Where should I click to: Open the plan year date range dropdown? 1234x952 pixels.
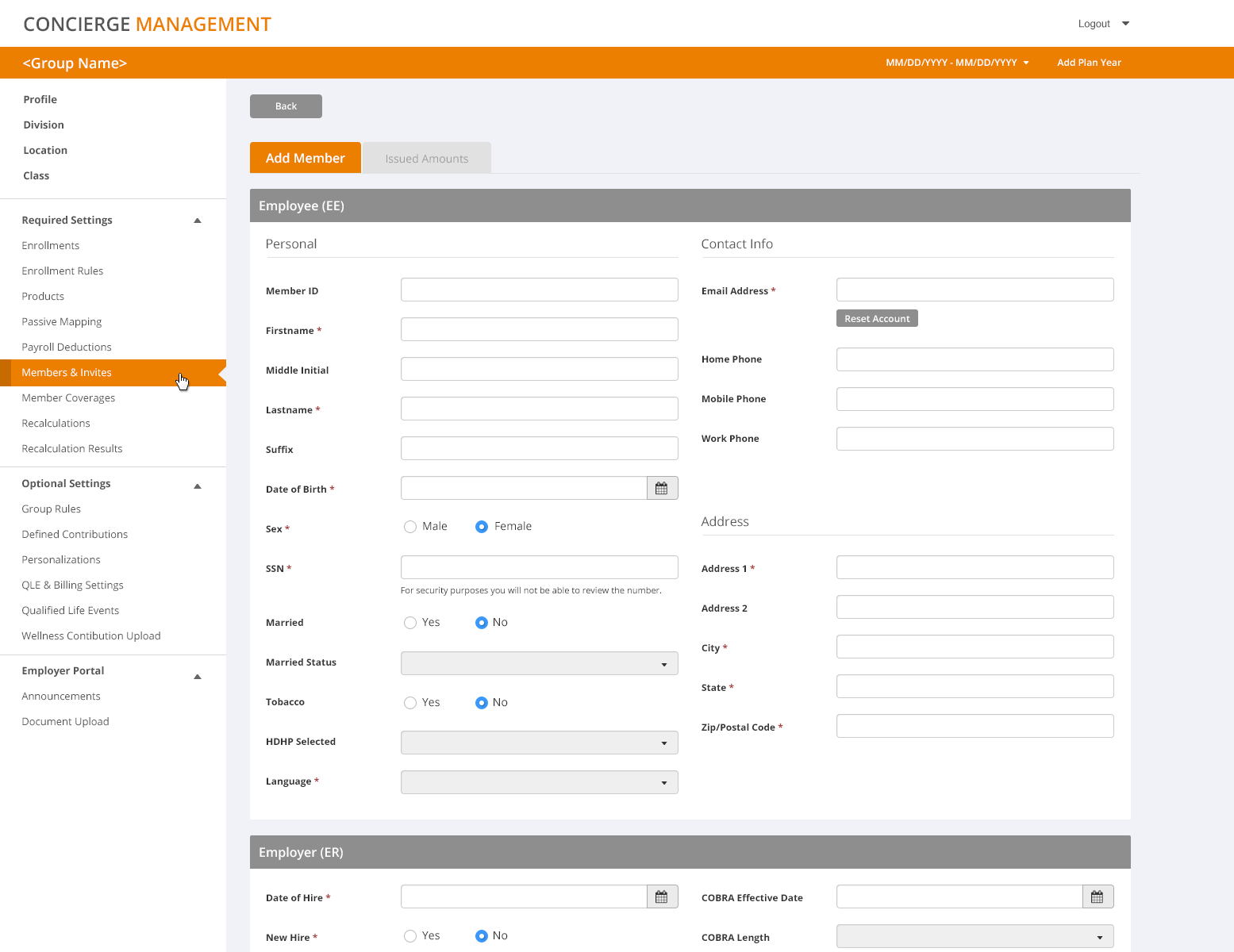pyautogui.click(x=957, y=63)
